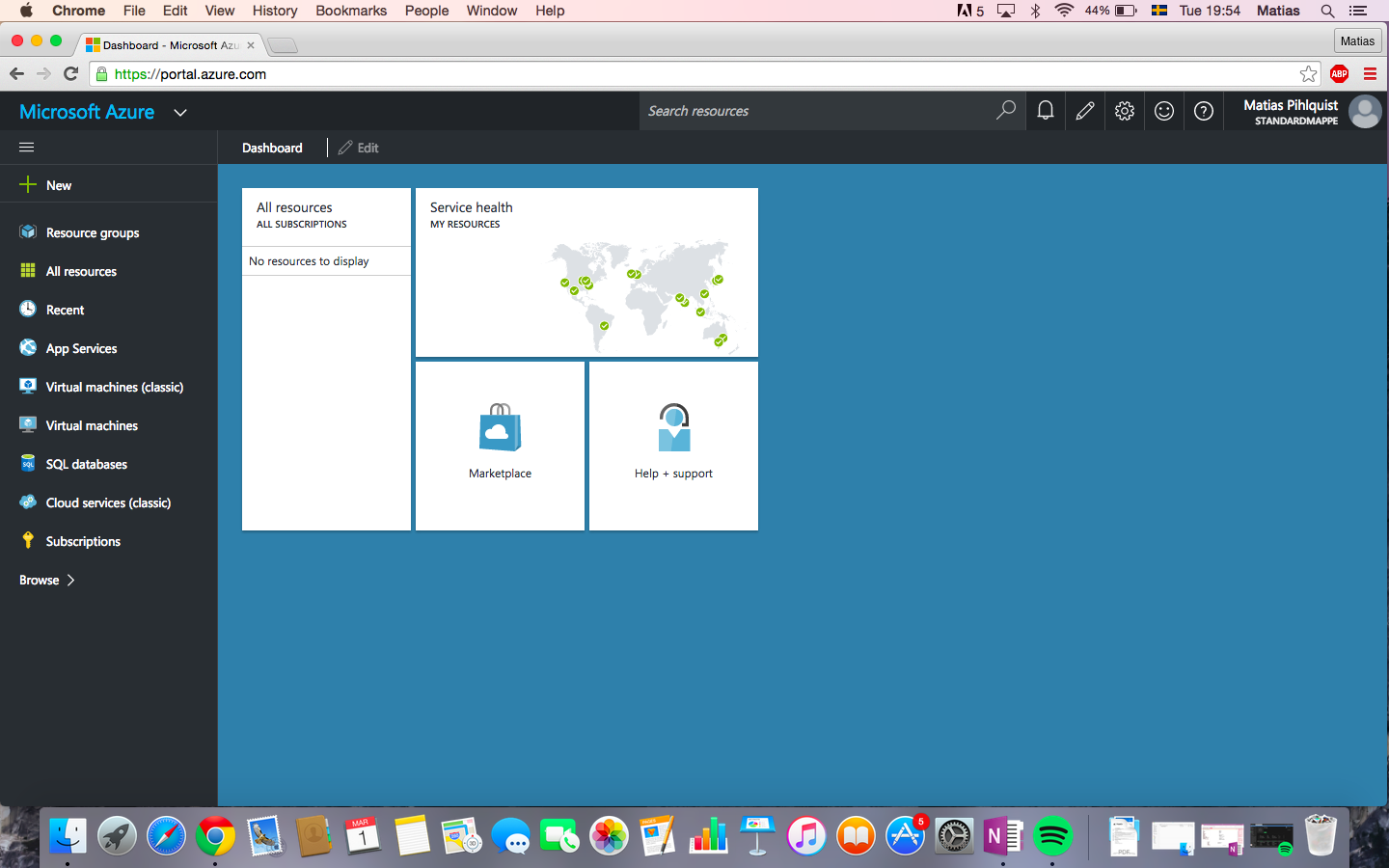
Task: Open All resources tile header
Action: (x=326, y=216)
